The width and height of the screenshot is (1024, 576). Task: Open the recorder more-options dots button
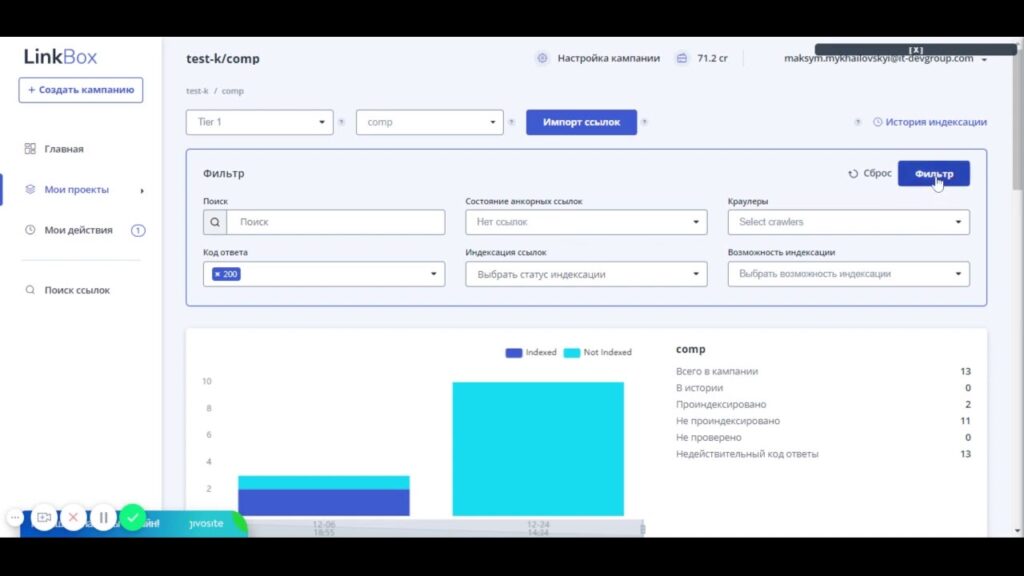point(14,518)
